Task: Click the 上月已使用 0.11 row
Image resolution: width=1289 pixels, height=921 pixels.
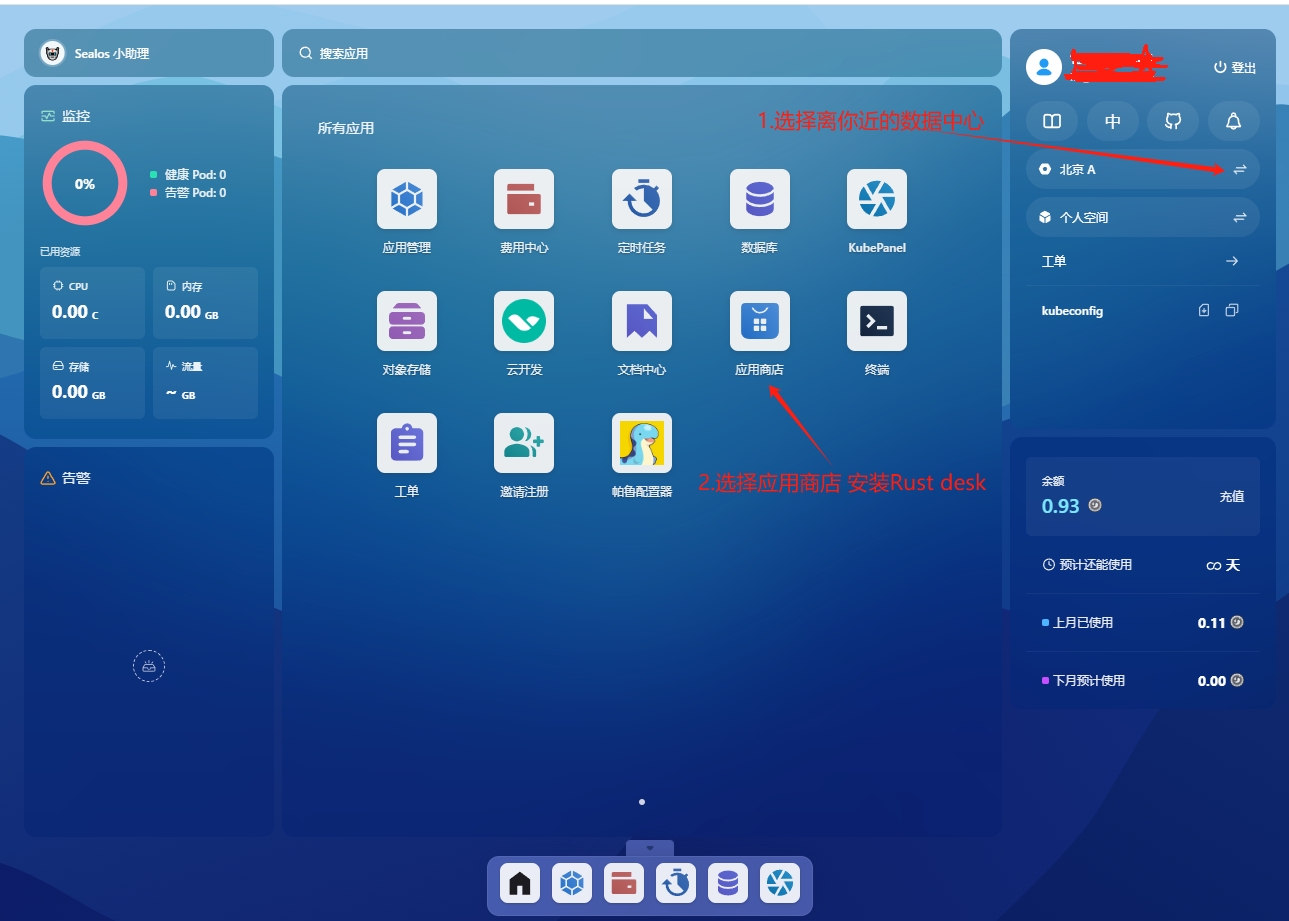Action: click(x=1143, y=623)
